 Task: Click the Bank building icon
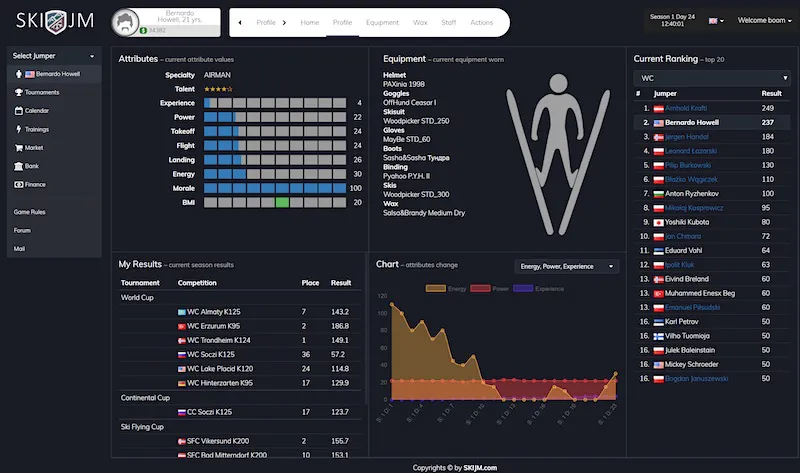click(x=18, y=166)
